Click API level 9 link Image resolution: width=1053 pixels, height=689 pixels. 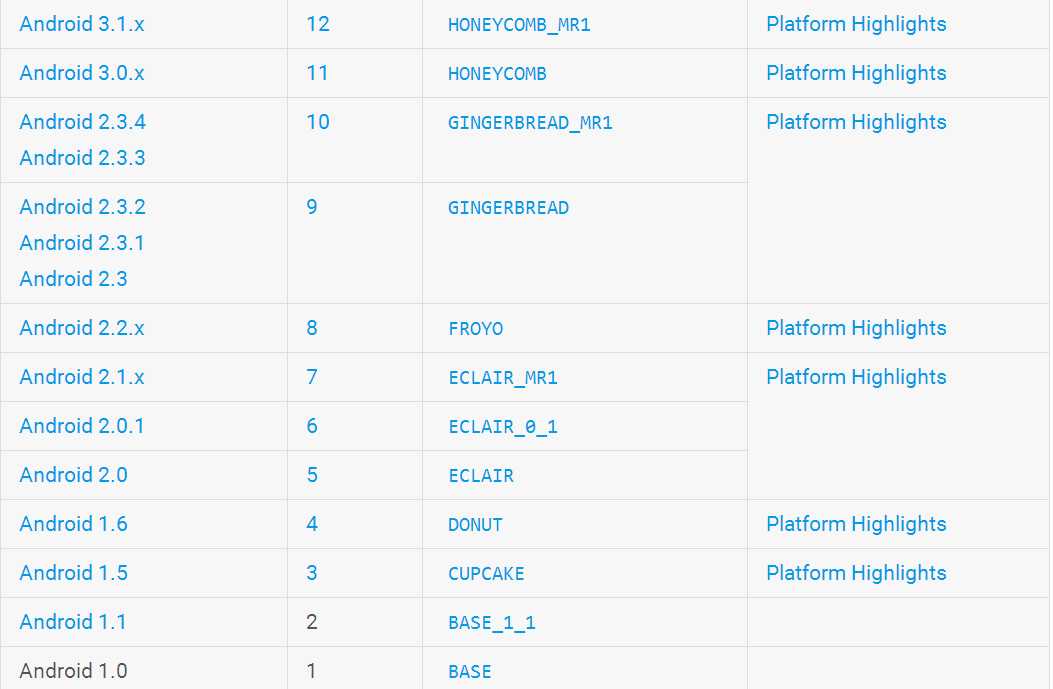(x=312, y=207)
